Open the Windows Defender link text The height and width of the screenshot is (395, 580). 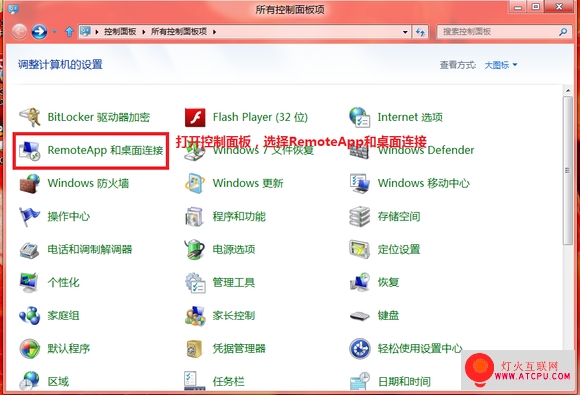click(x=426, y=151)
